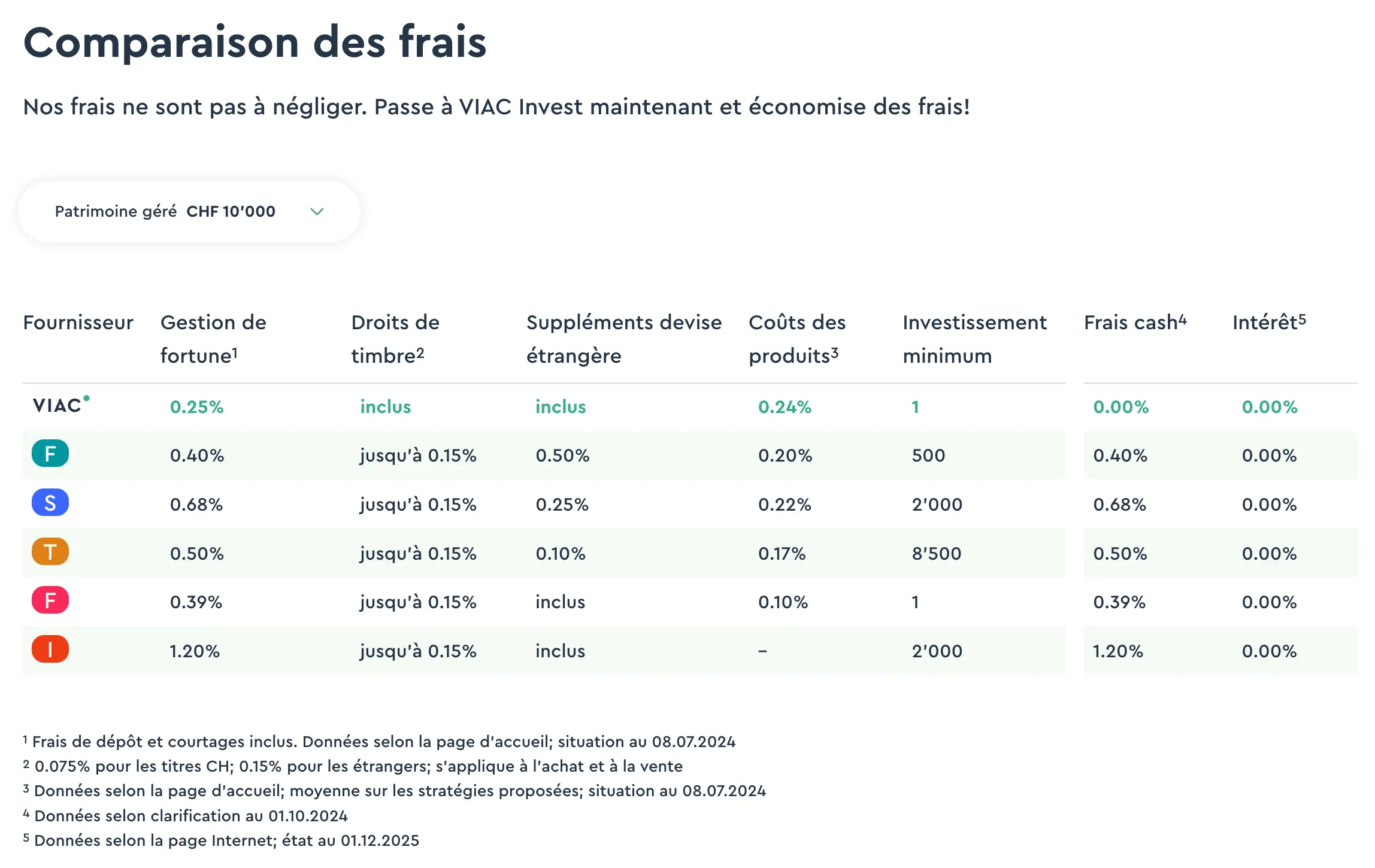Click the chevron of the asset amount selector
This screenshot has height=868, width=1375.
coord(317,211)
